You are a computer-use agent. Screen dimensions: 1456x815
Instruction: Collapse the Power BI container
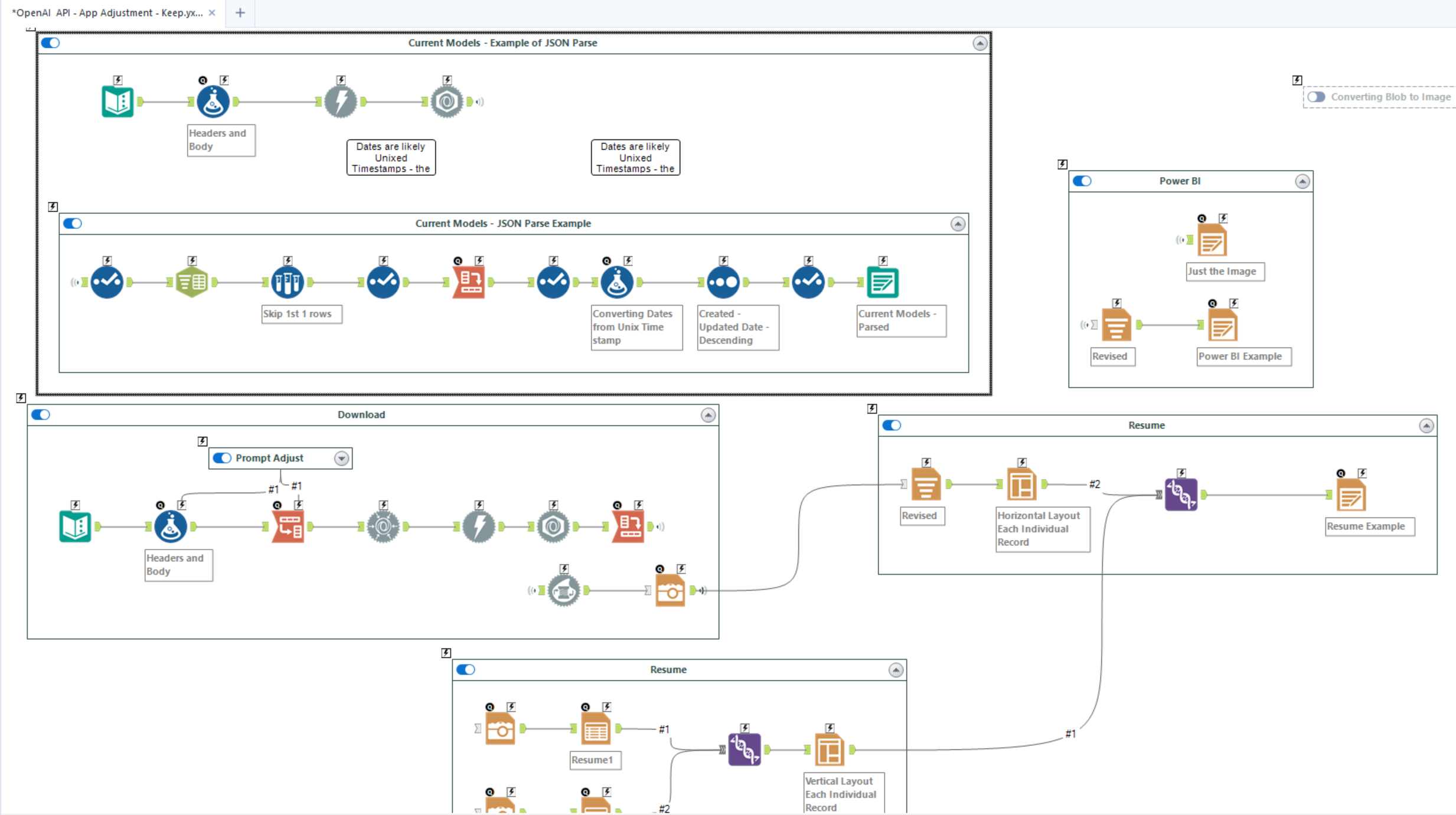(1302, 181)
